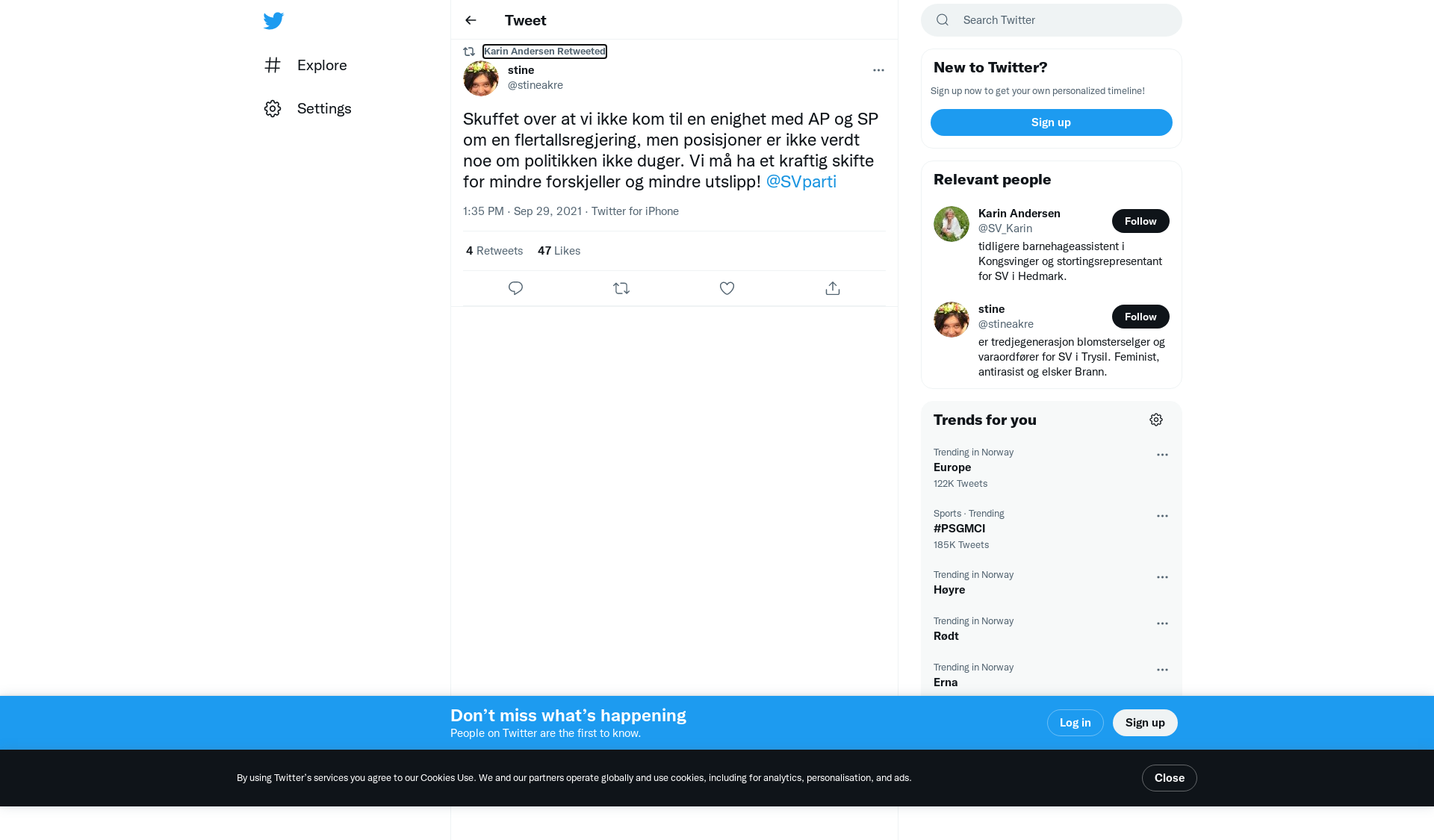Open more options for Europe trend
This screenshot has height=840, width=1434.
[1162, 455]
